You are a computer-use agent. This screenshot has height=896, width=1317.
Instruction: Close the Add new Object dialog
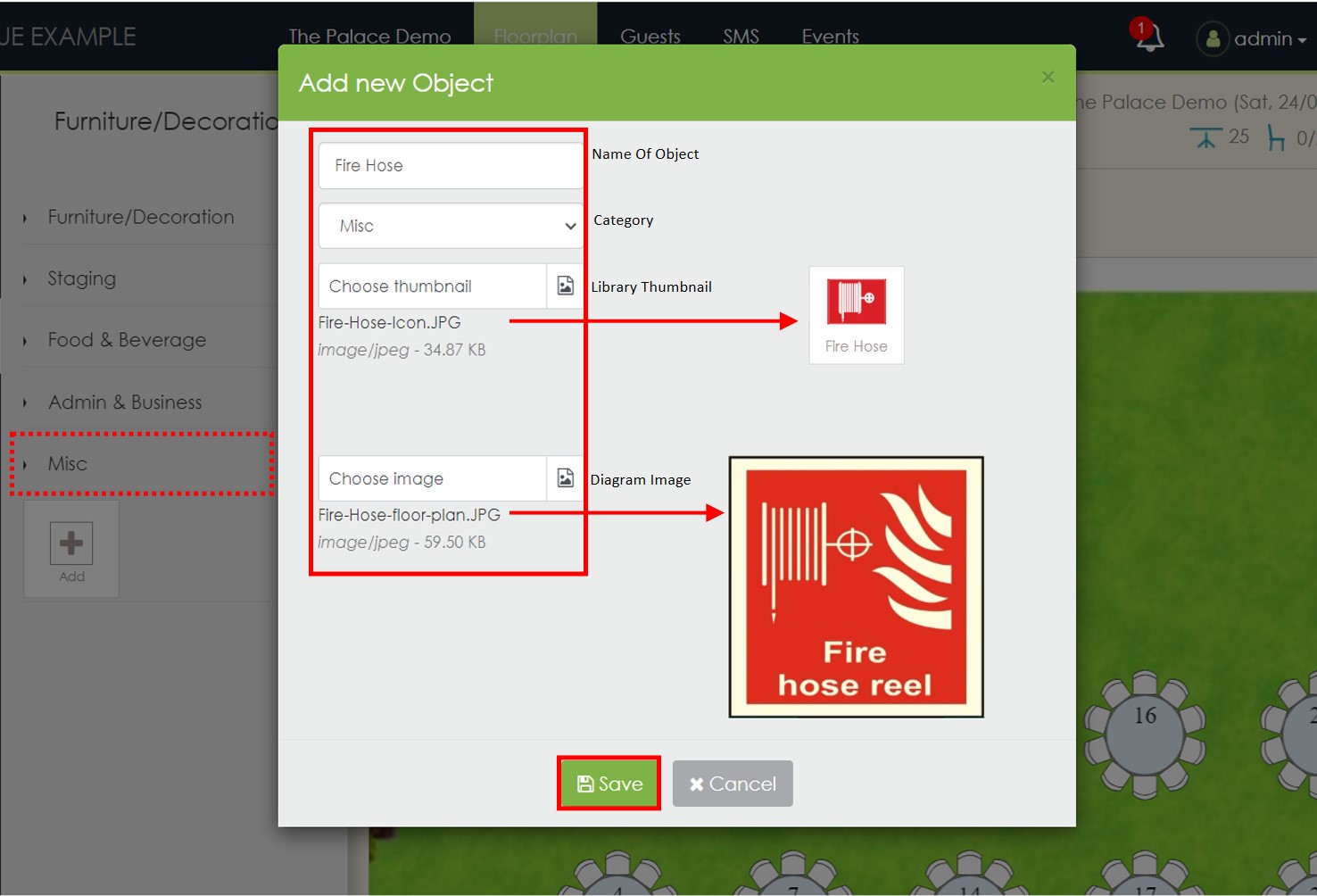click(x=1048, y=78)
